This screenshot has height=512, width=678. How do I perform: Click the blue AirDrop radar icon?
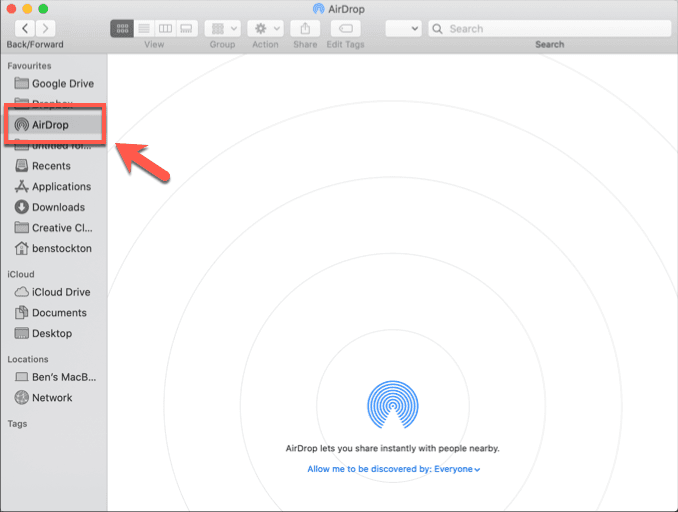393,404
